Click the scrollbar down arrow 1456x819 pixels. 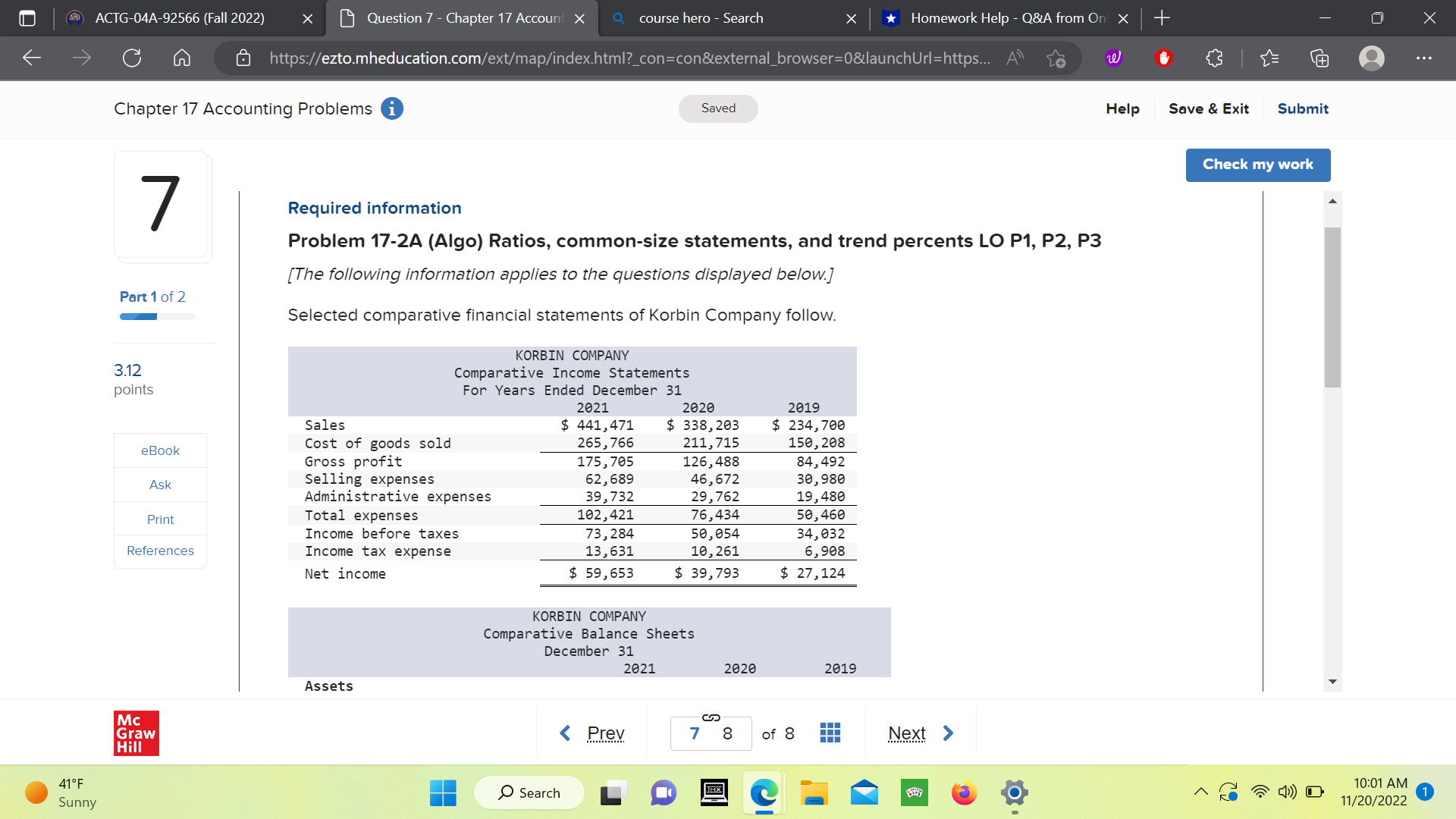(1332, 681)
